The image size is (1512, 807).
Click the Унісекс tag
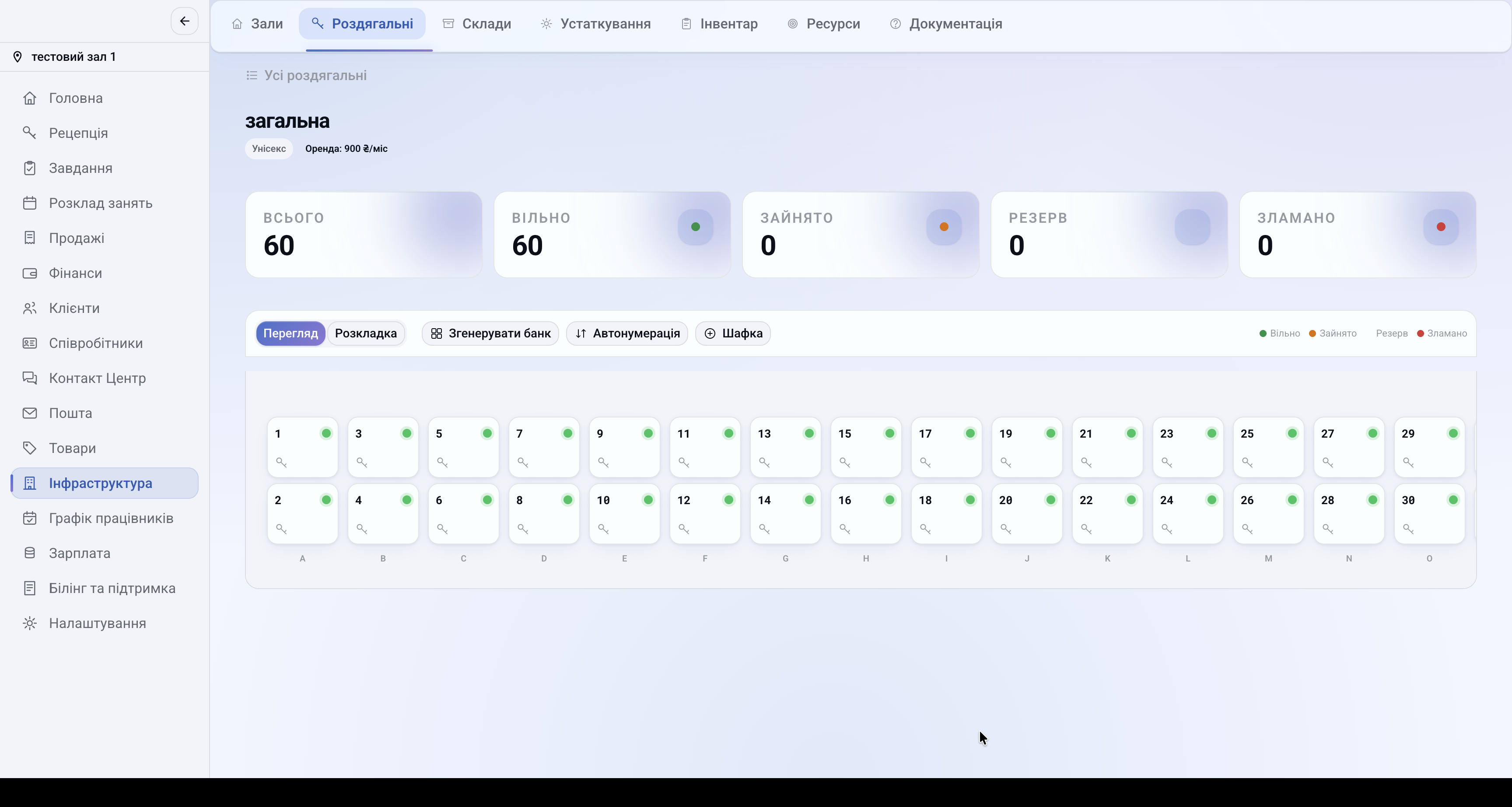point(269,149)
